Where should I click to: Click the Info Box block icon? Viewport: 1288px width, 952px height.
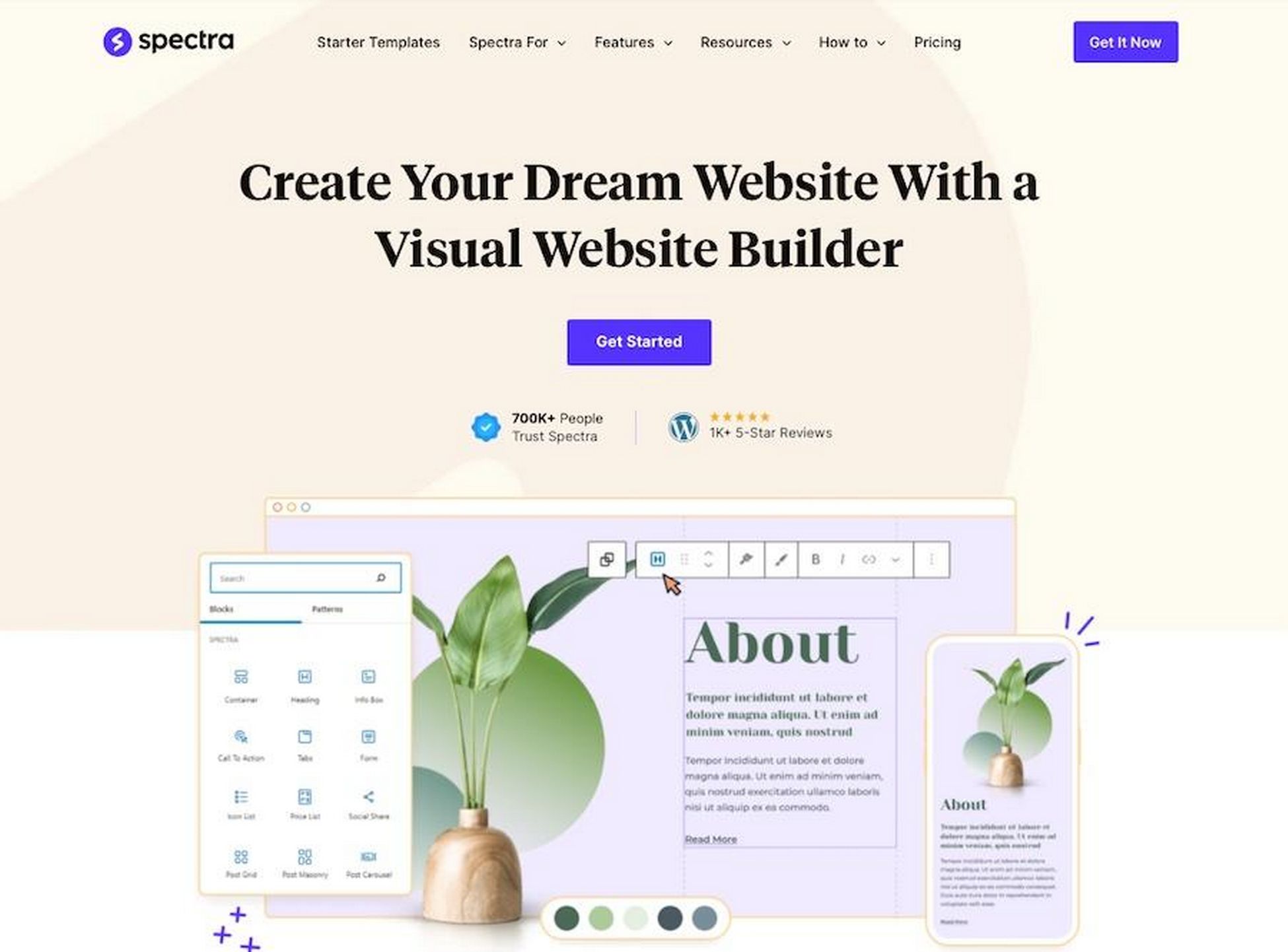click(368, 675)
